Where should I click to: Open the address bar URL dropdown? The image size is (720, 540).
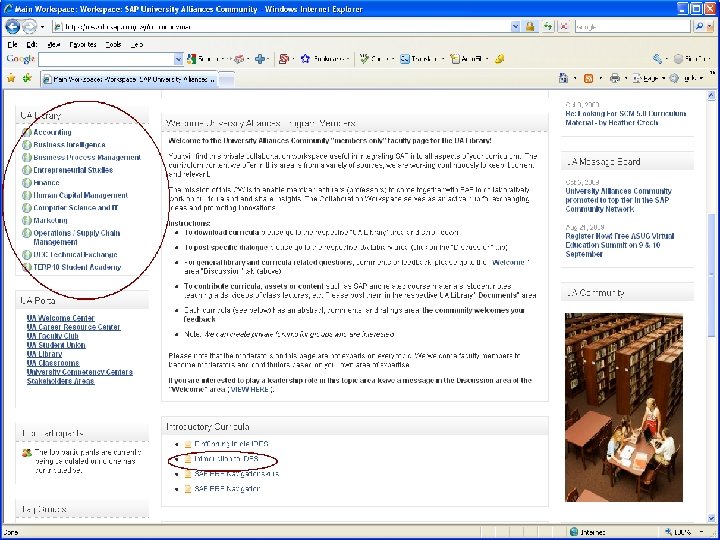pos(515,27)
